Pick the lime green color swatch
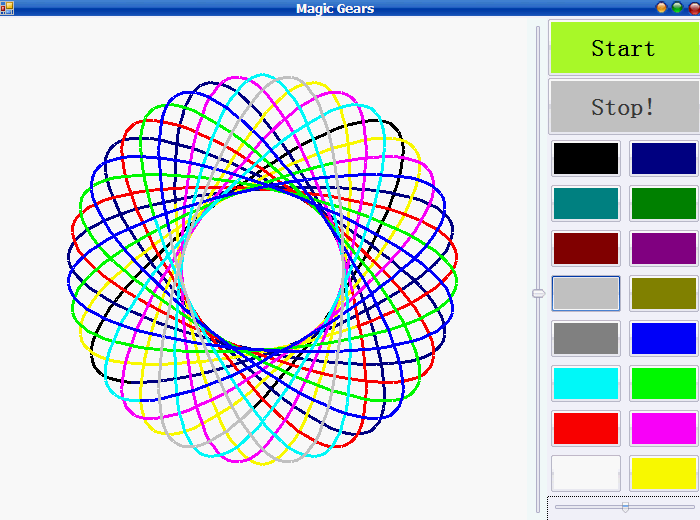 tap(663, 383)
